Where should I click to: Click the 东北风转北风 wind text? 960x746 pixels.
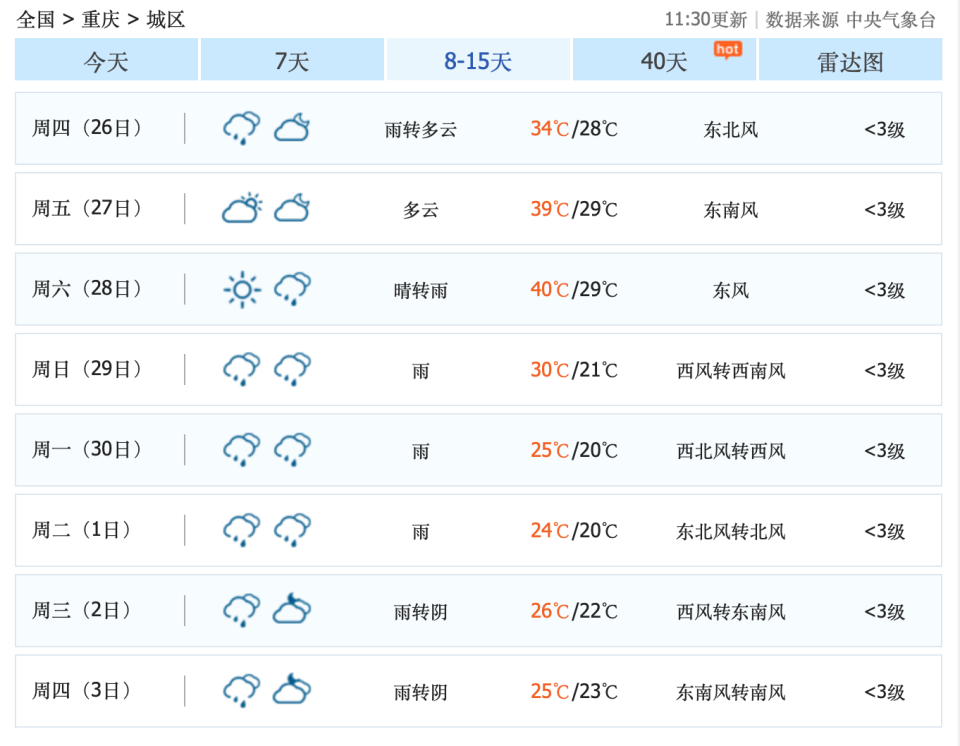pyautogui.click(x=731, y=532)
